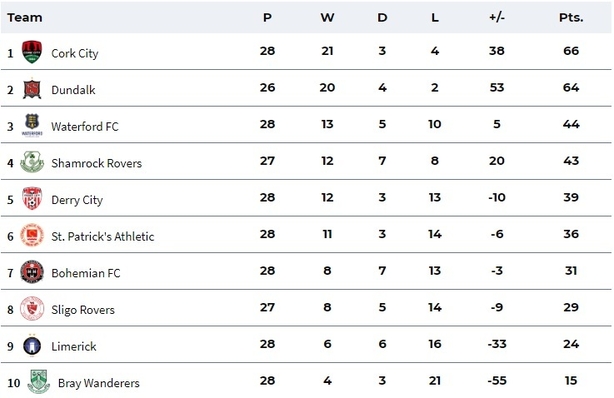Image resolution: width=614 pixels, height=398 pixels.
Task: Click the P played column header
Action: 267,18
